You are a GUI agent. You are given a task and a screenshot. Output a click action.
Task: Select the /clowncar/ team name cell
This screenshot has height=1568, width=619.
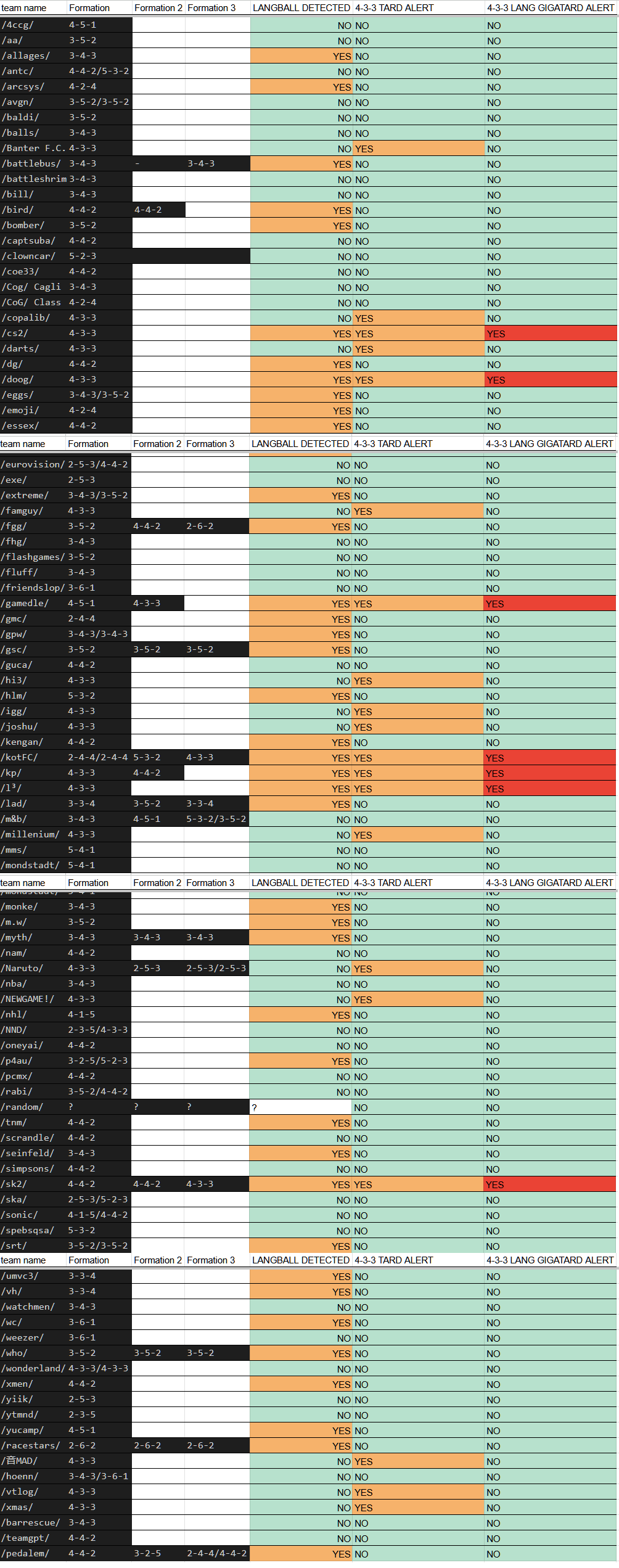(34, 257)
